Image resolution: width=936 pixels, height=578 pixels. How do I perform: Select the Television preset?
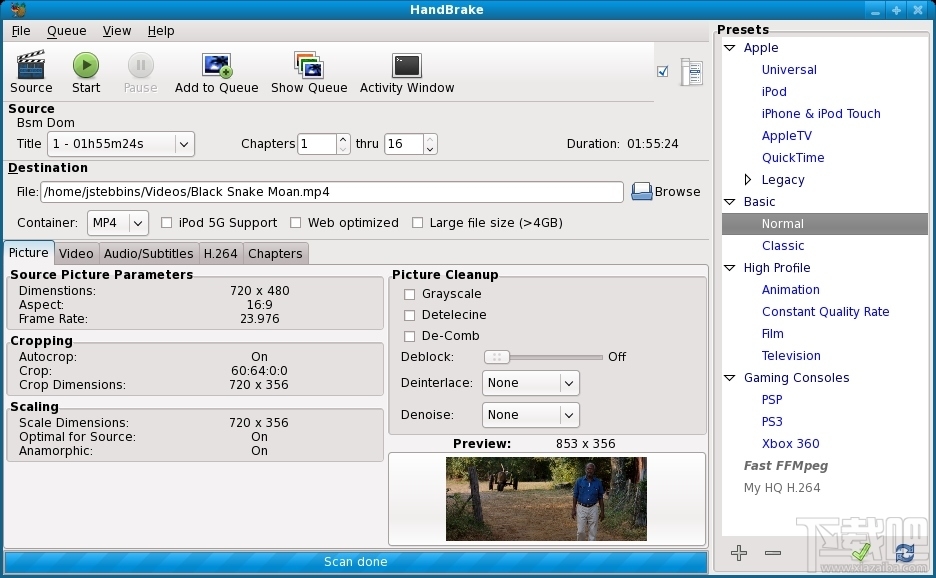(x=791, y=355)
